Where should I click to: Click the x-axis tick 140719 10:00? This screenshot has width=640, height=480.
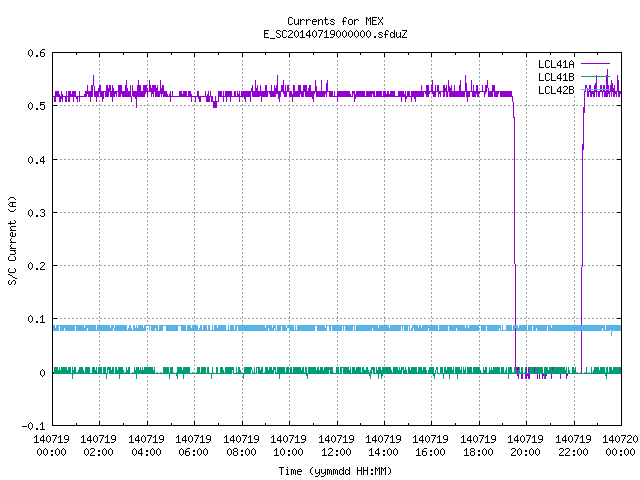(x=288, y=446)
